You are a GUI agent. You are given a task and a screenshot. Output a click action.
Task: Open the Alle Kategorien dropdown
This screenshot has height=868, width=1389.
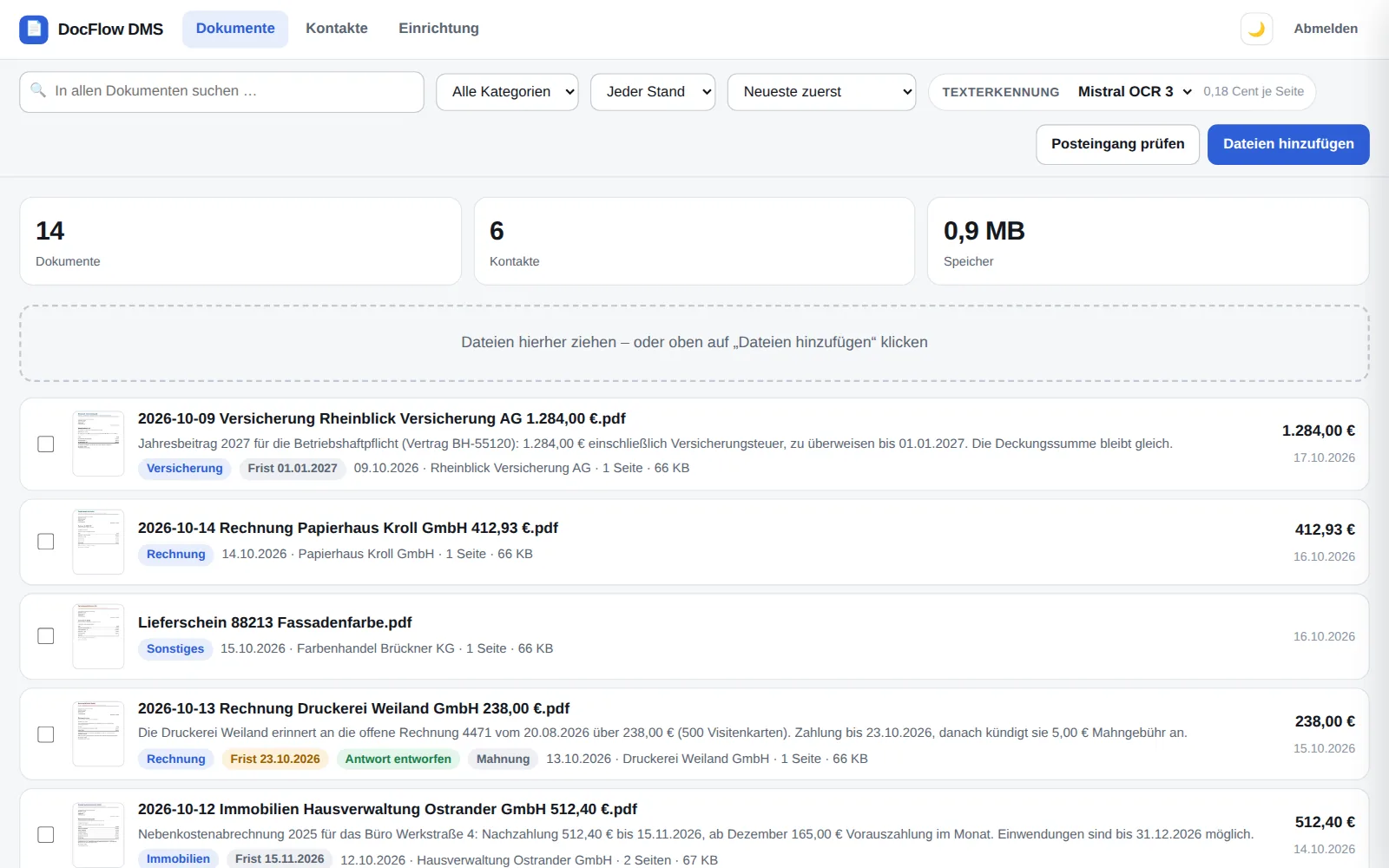click(507, 92)
